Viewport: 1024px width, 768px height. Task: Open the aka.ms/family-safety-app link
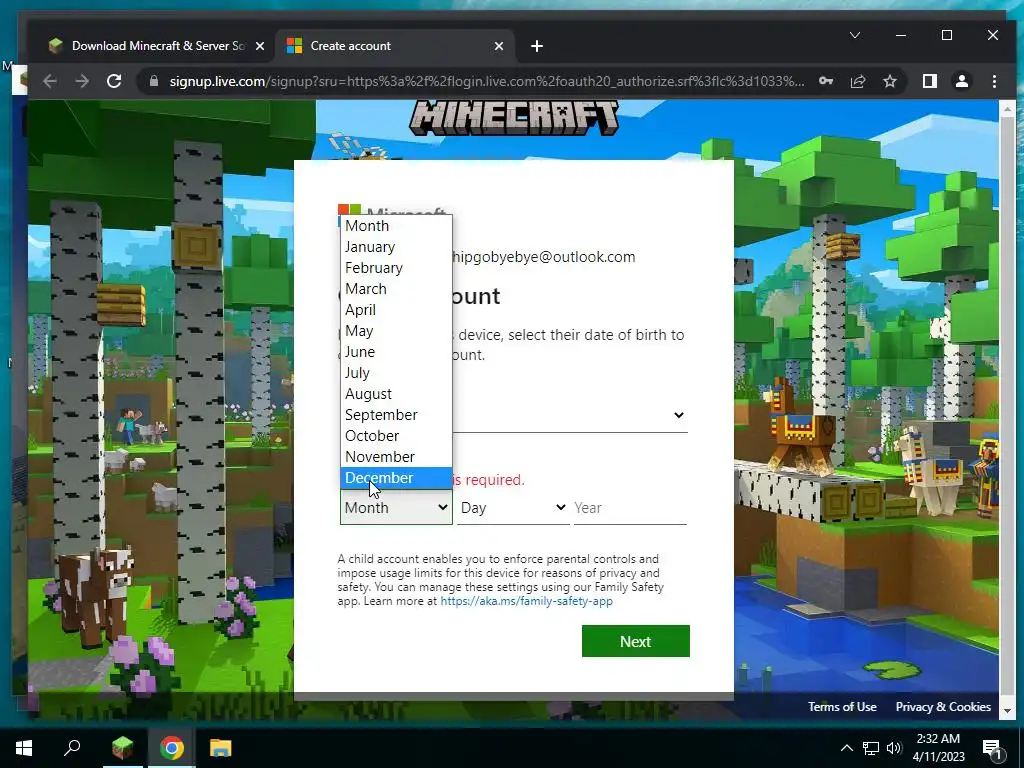click(526, 601)
